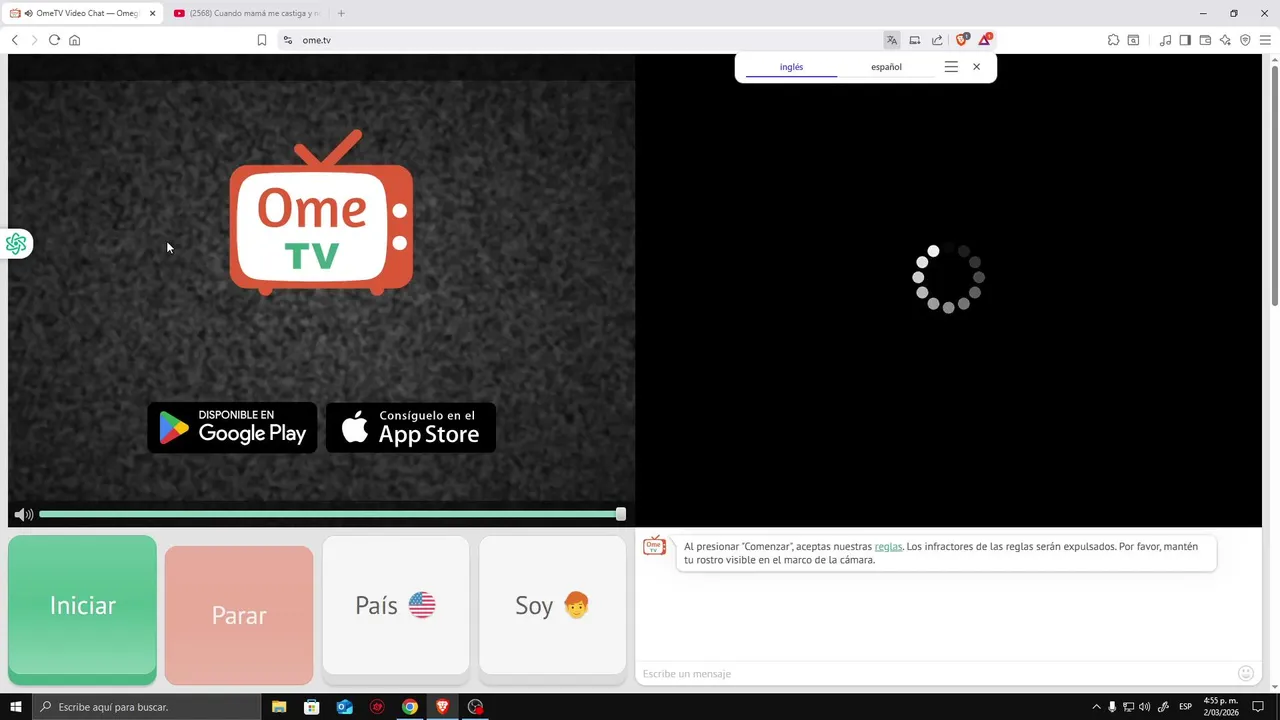Open the ESP language switcher
The image size is (1280, 720).
[x=1186, y=707]
